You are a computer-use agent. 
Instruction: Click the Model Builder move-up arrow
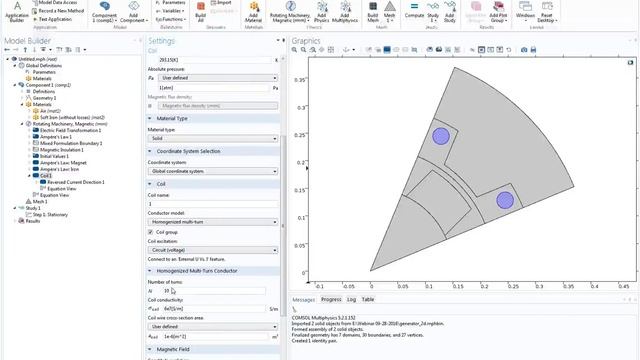tap(25, 50)
